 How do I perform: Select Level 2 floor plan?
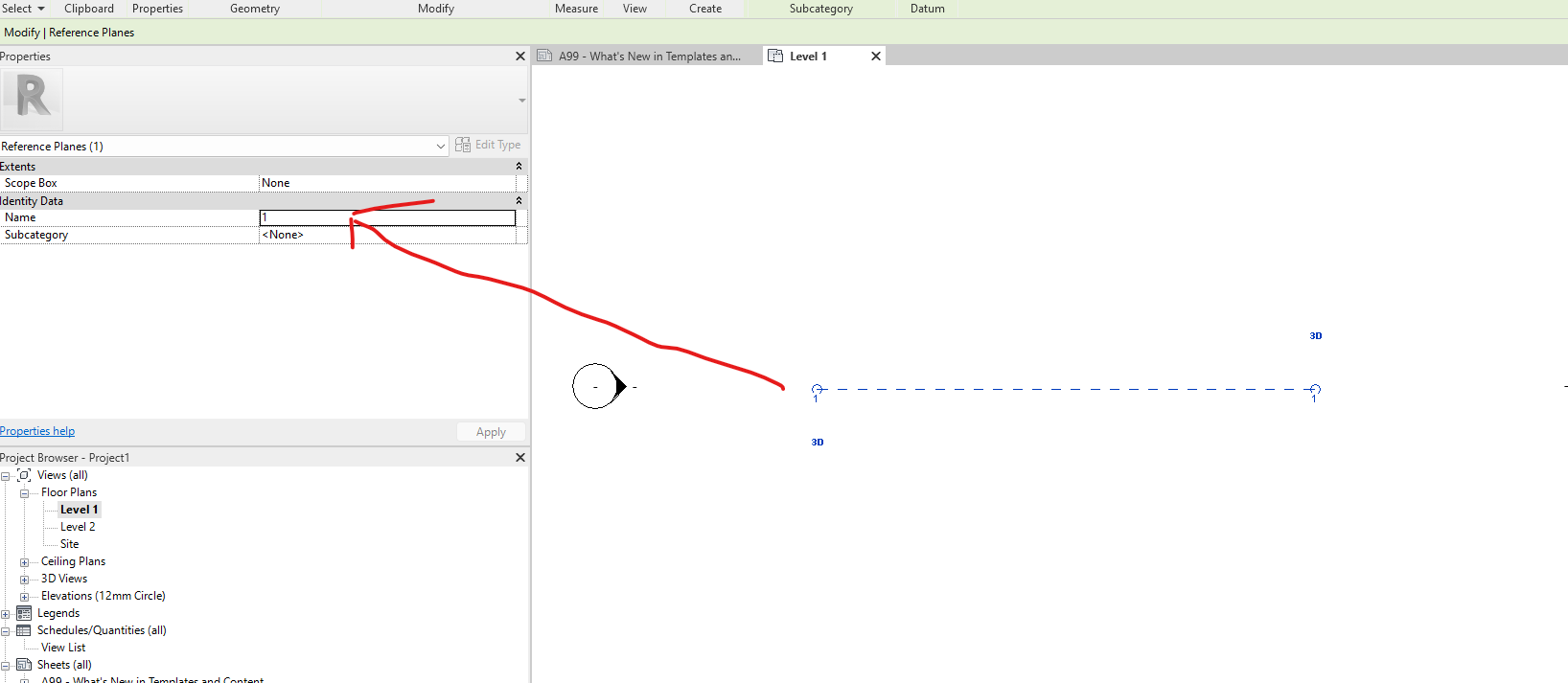click(x=78, y=527)
